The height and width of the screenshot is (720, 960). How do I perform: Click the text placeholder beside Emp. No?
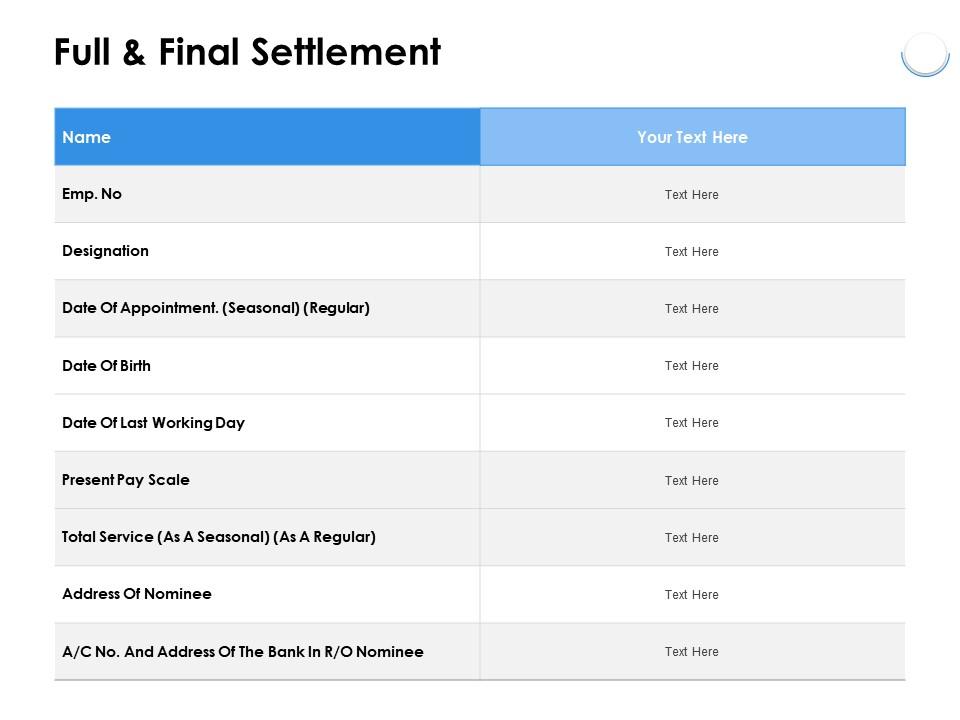[x=692, y=195]
